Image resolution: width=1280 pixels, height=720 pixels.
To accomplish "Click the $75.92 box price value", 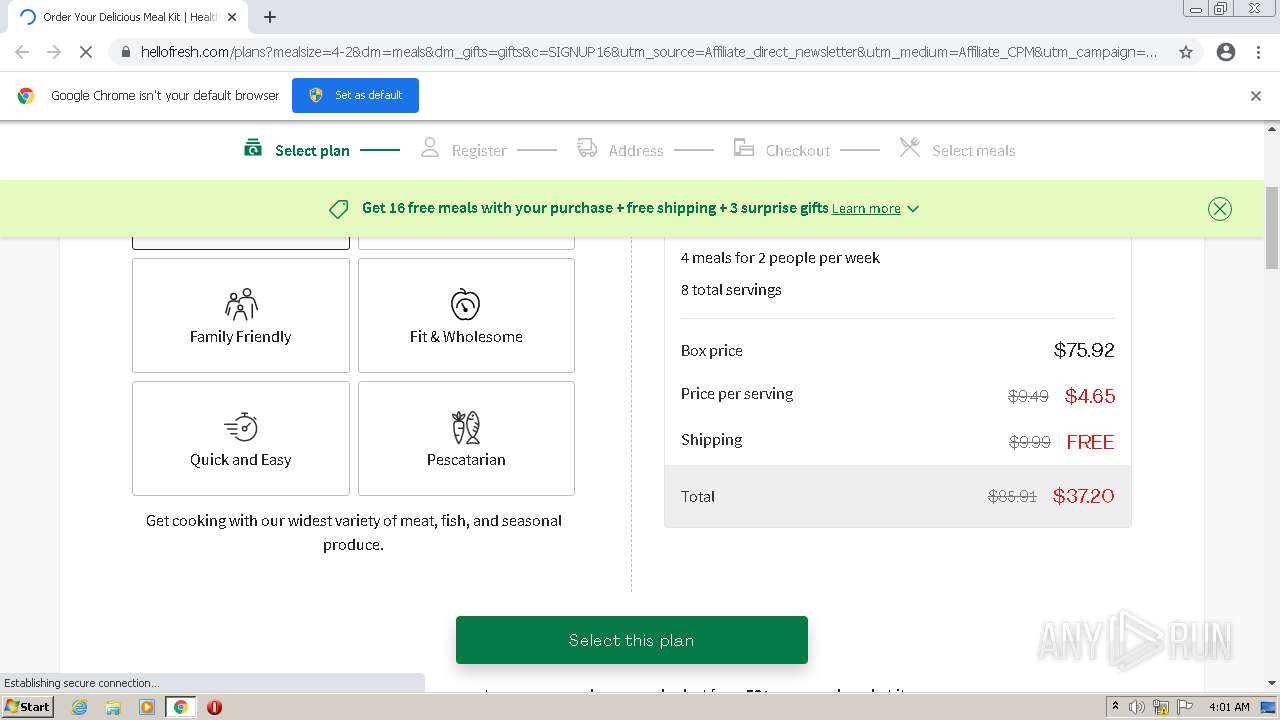I will click(x=1084, y=350).
